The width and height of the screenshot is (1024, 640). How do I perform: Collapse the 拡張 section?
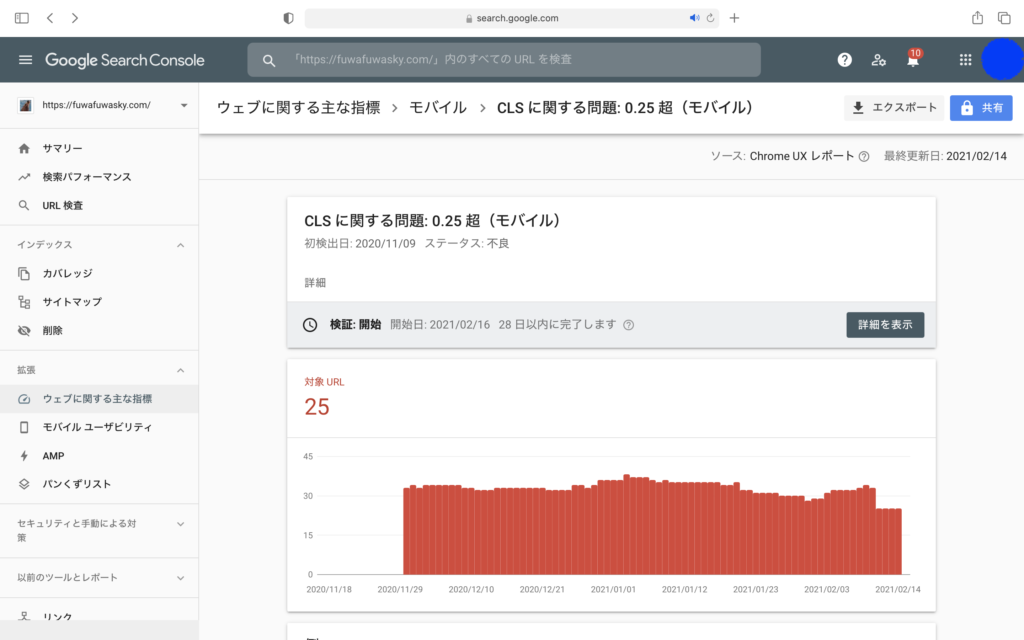[181, 370]
